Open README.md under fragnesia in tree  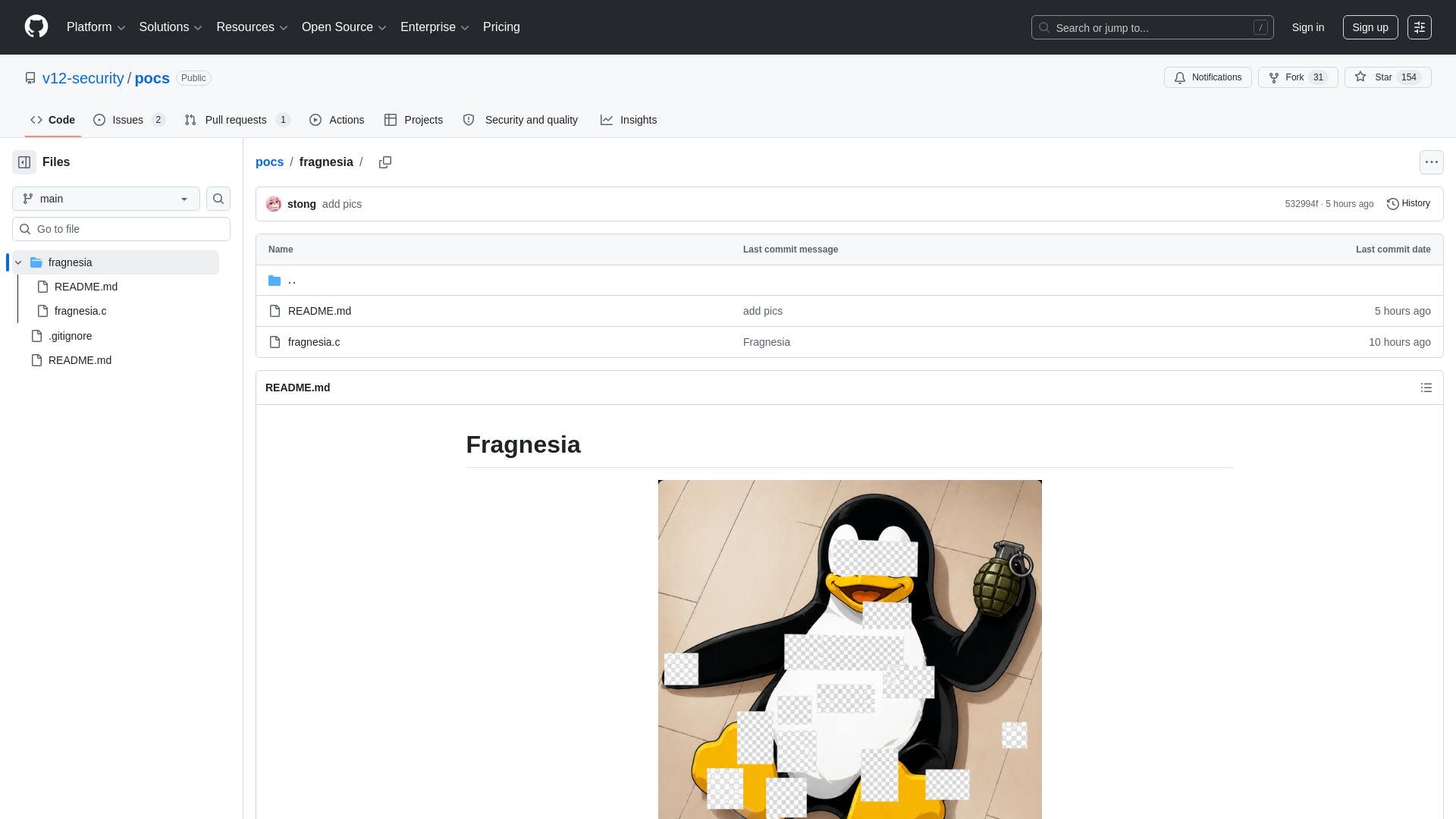[86, 287]
